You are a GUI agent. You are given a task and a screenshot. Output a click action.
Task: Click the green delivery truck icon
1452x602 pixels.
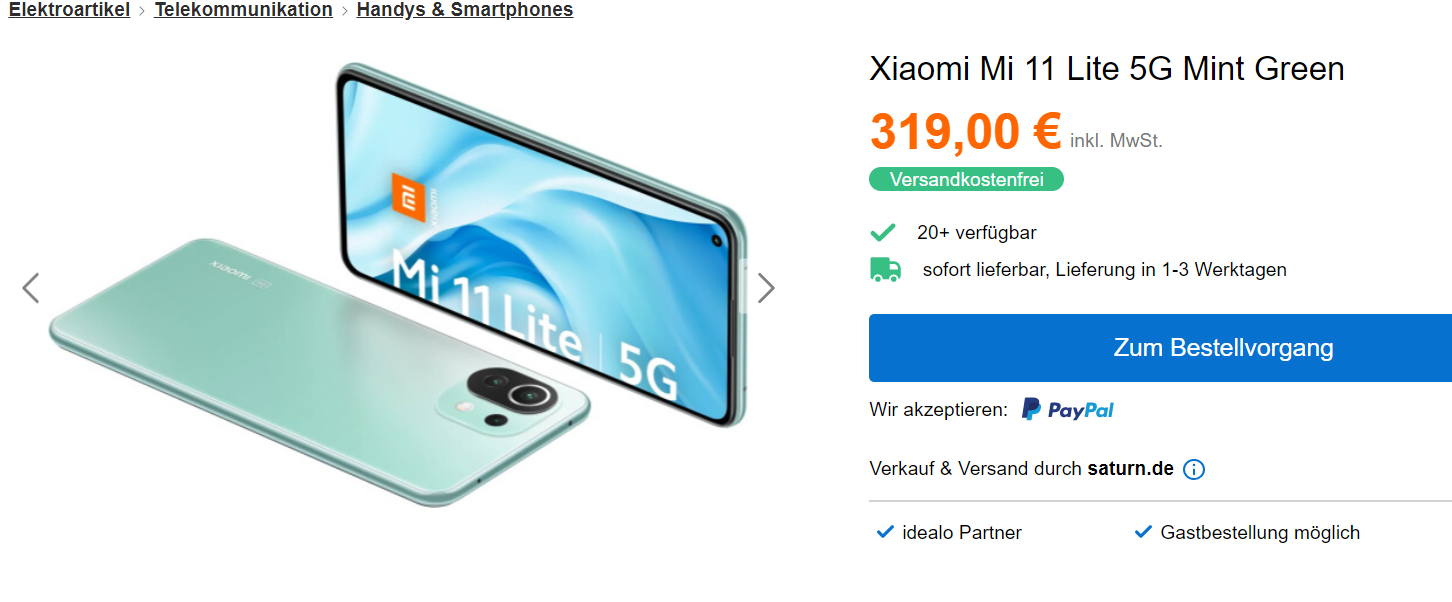(885, 269)
